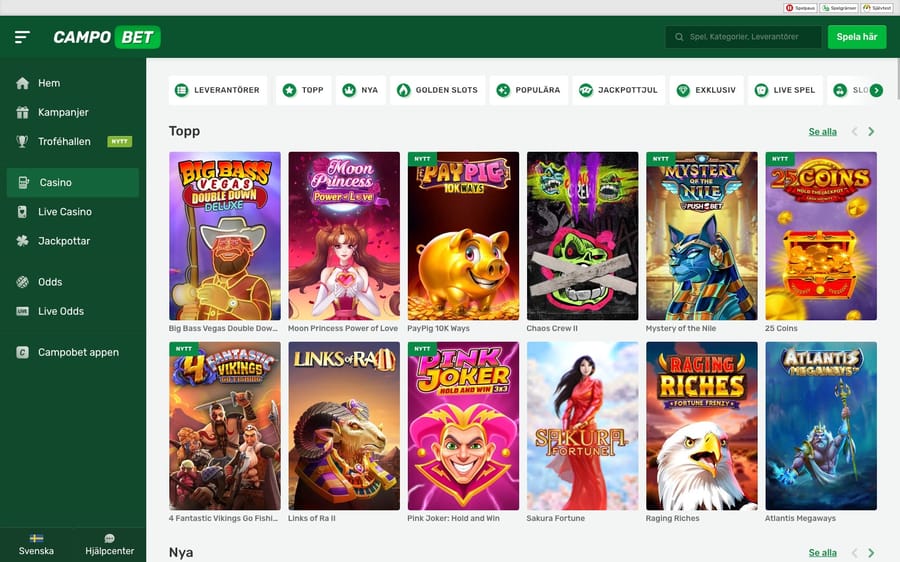The height and width of the screenshot is (562, 900).
Task: Select the Jackpottjul category tab
Action: click(x=618, y=90)
